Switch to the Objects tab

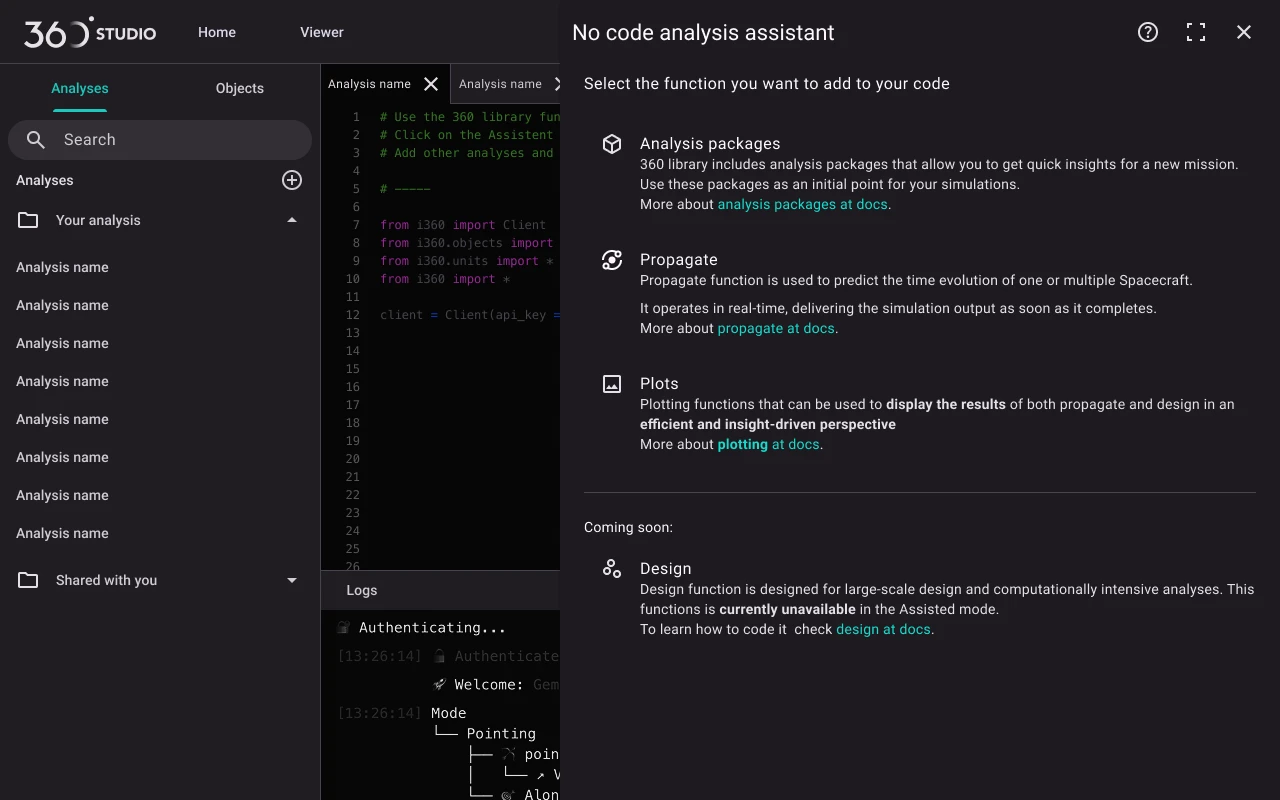coord(240,88)
